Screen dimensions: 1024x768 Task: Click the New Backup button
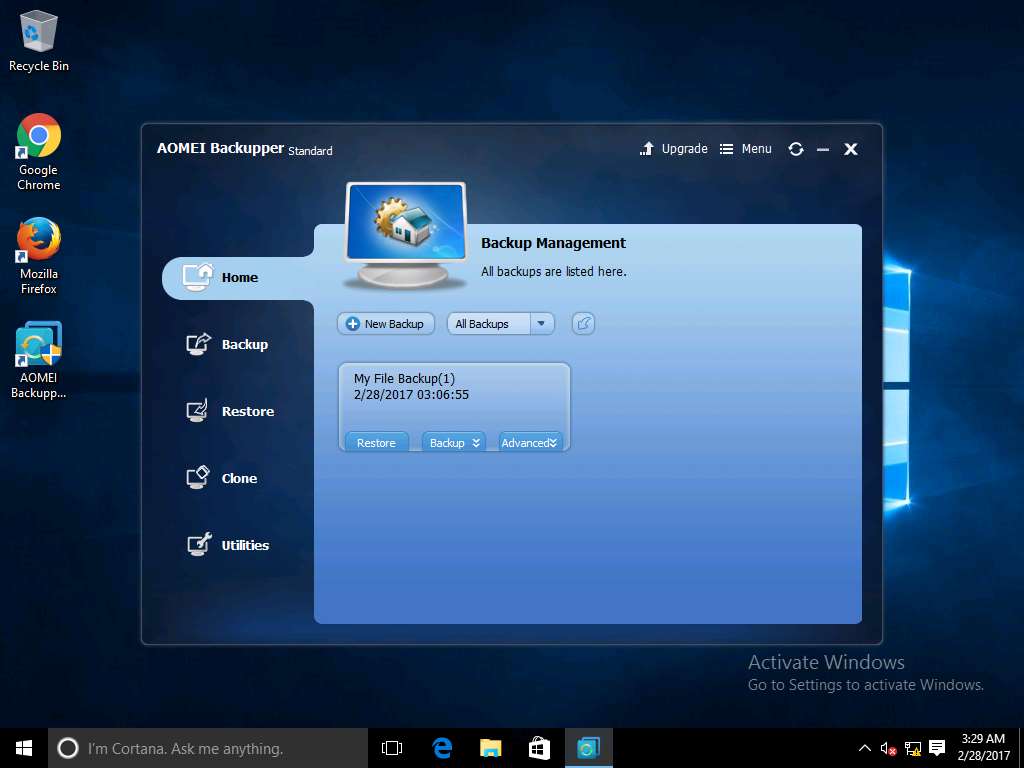[386, 324]
